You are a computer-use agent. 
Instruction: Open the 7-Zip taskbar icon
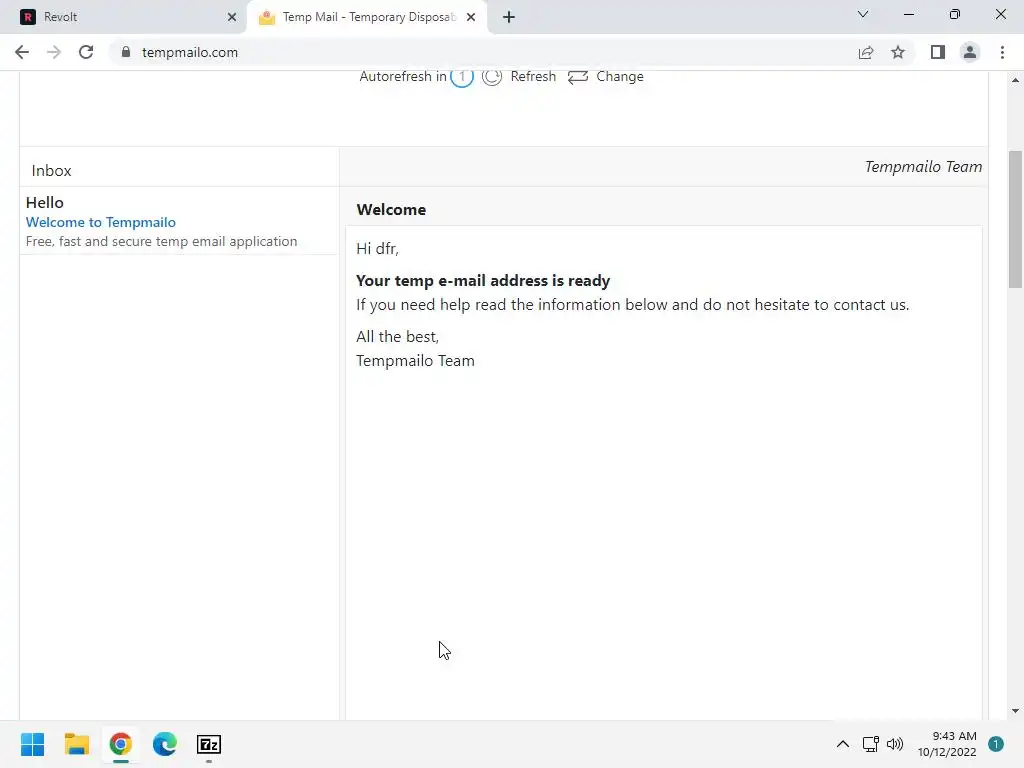pyautogui.click(x=209, y=744)
